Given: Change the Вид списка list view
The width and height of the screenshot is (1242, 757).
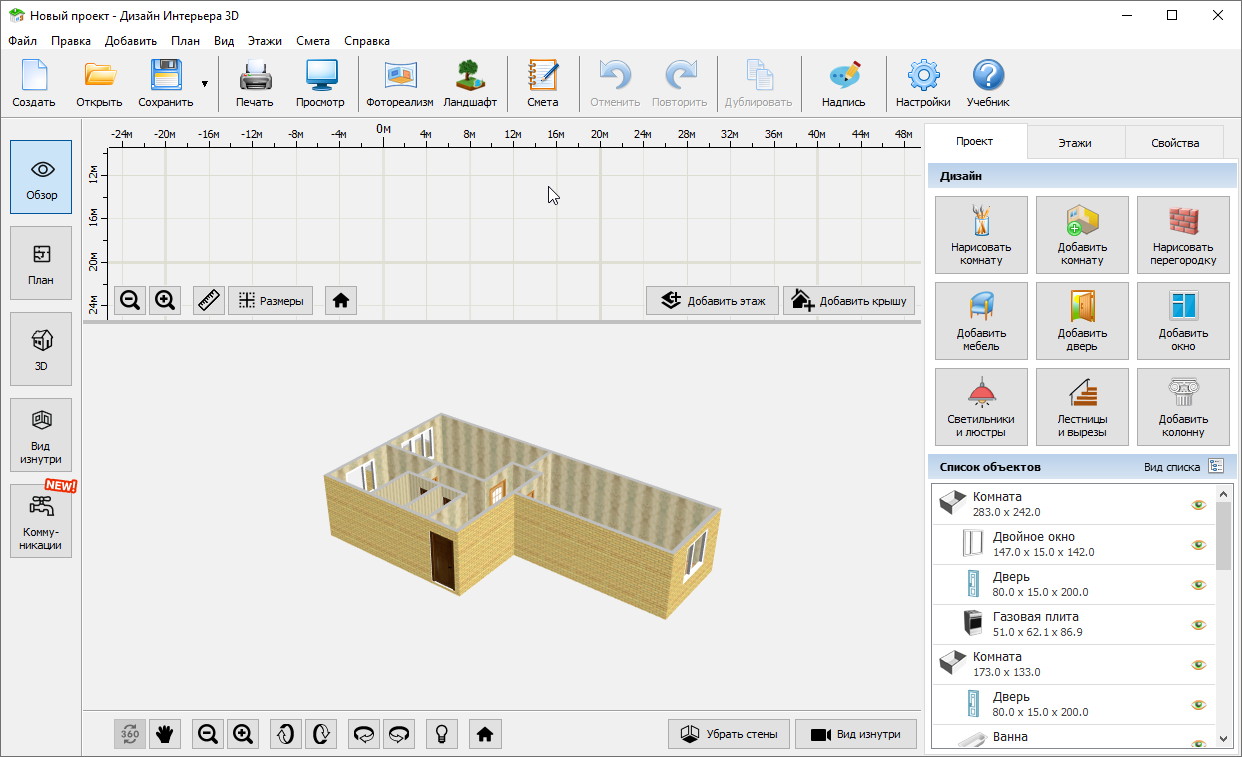Looking at the screenshot, I should pyautogui.click(x=1216, y=466).
